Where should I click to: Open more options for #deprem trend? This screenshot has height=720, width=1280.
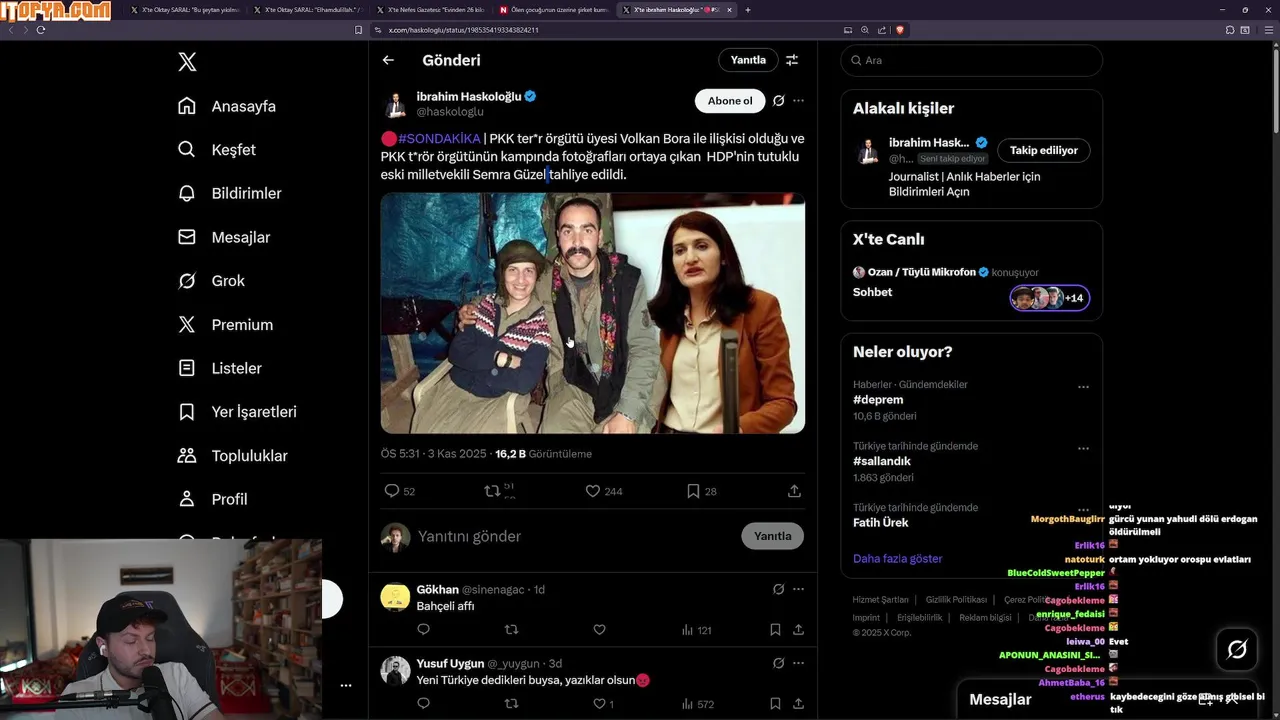[1083, 388]
